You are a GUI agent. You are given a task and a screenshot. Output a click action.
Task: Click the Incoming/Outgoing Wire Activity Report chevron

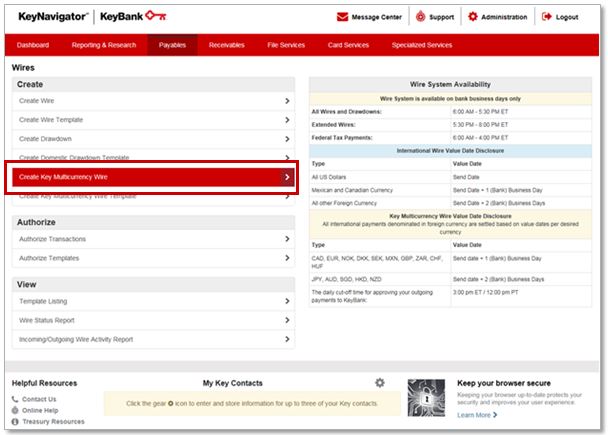click(x=287, y=339)
